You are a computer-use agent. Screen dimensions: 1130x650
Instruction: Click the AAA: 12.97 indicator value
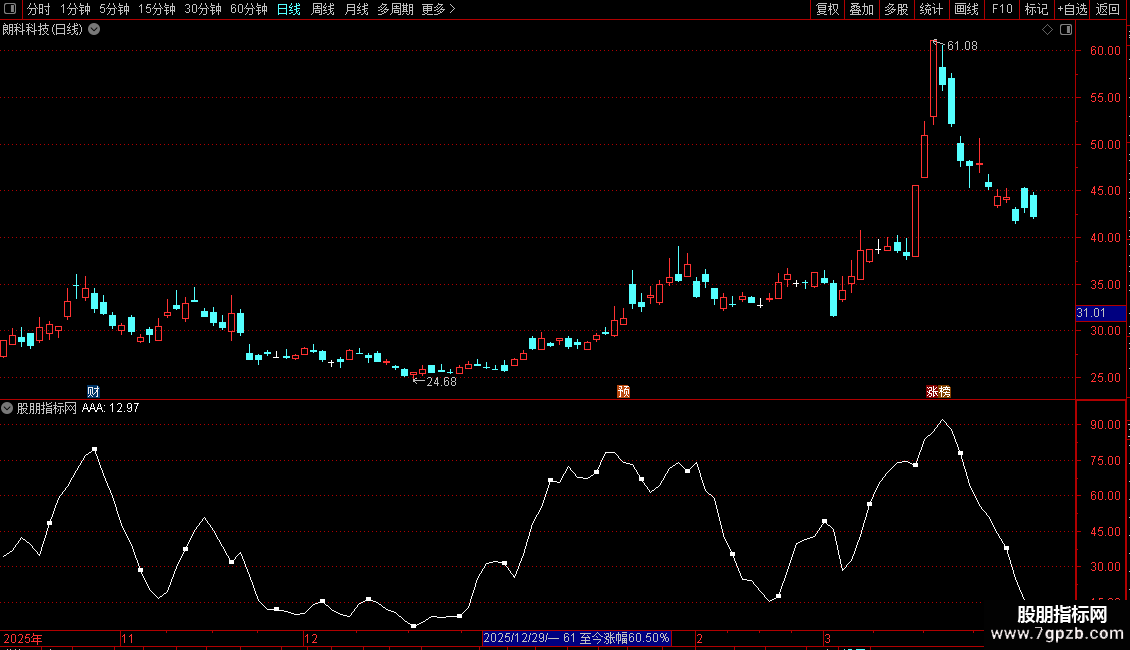[110, 408]
